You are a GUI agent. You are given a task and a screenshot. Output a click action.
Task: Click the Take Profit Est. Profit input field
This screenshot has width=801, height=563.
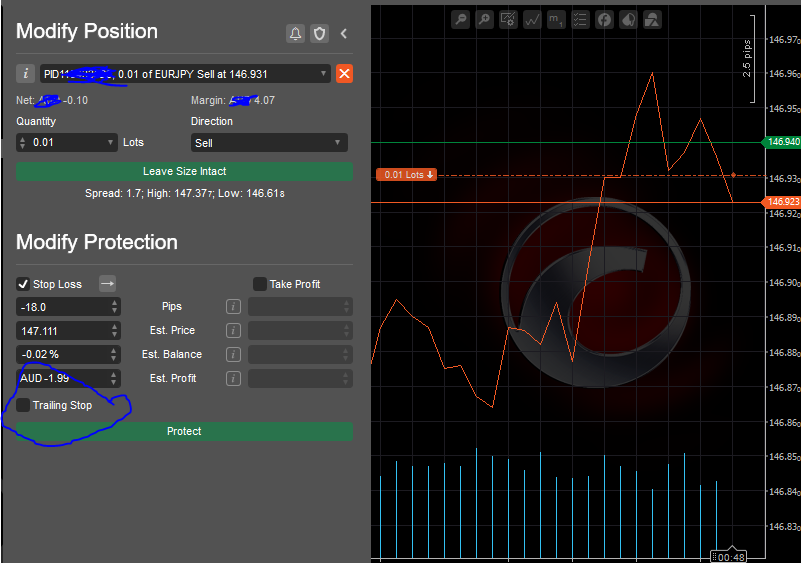tap(300, 378)
